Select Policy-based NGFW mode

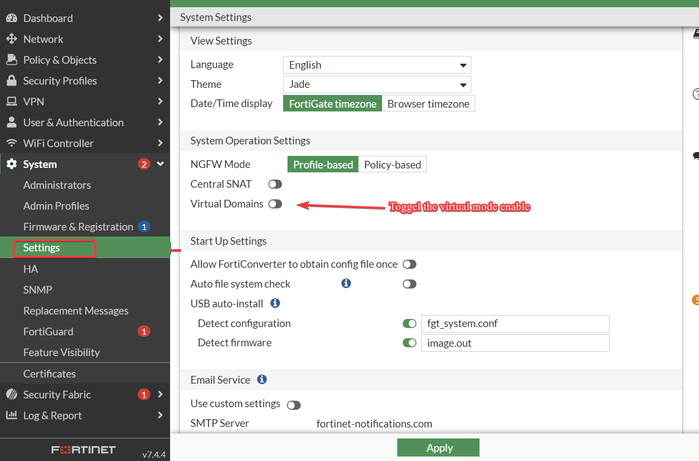pos(392,165)
